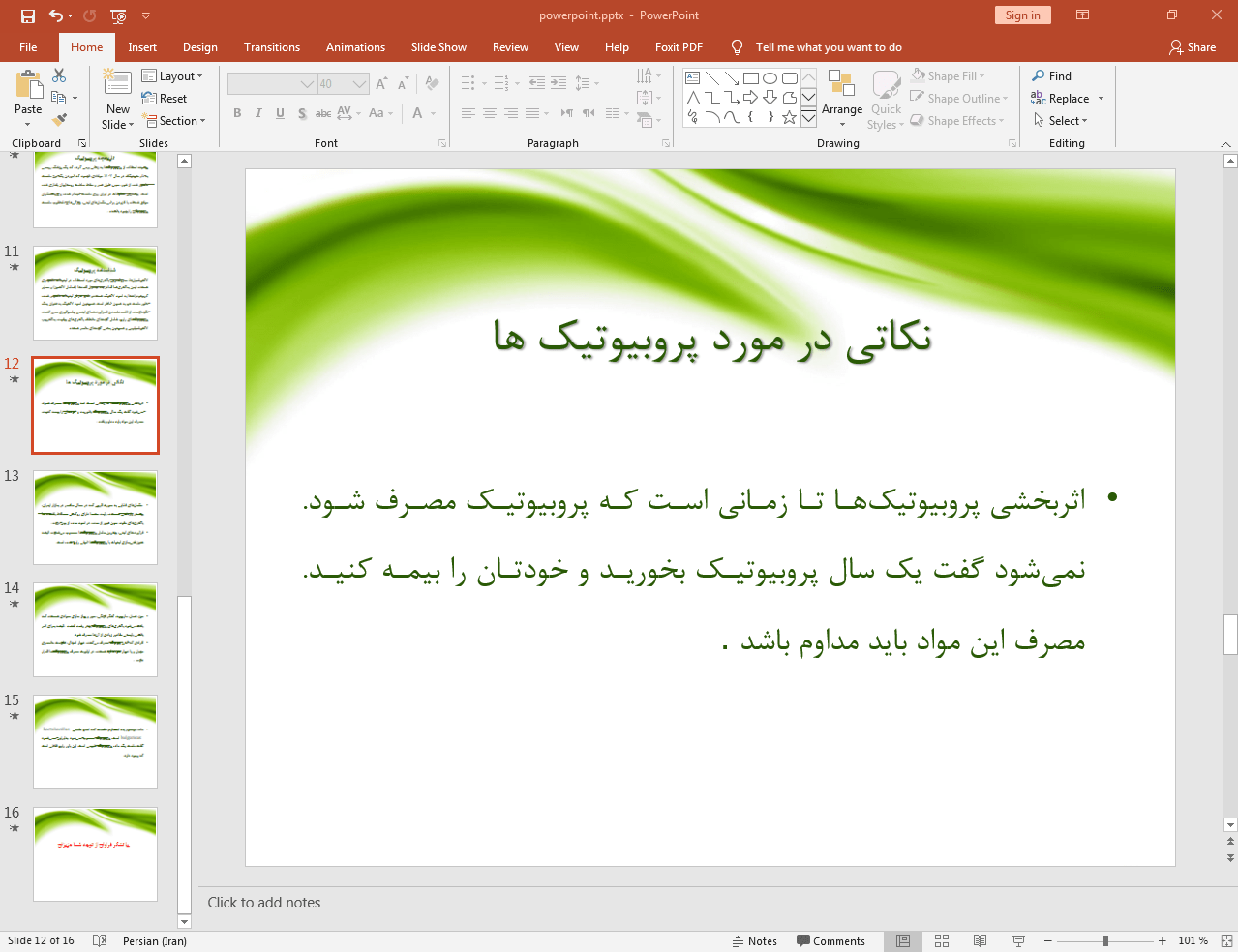Screen dimensions: 1238x952
Task: Toggle the Comments pane in the status bar
Action: pos(830,940)
